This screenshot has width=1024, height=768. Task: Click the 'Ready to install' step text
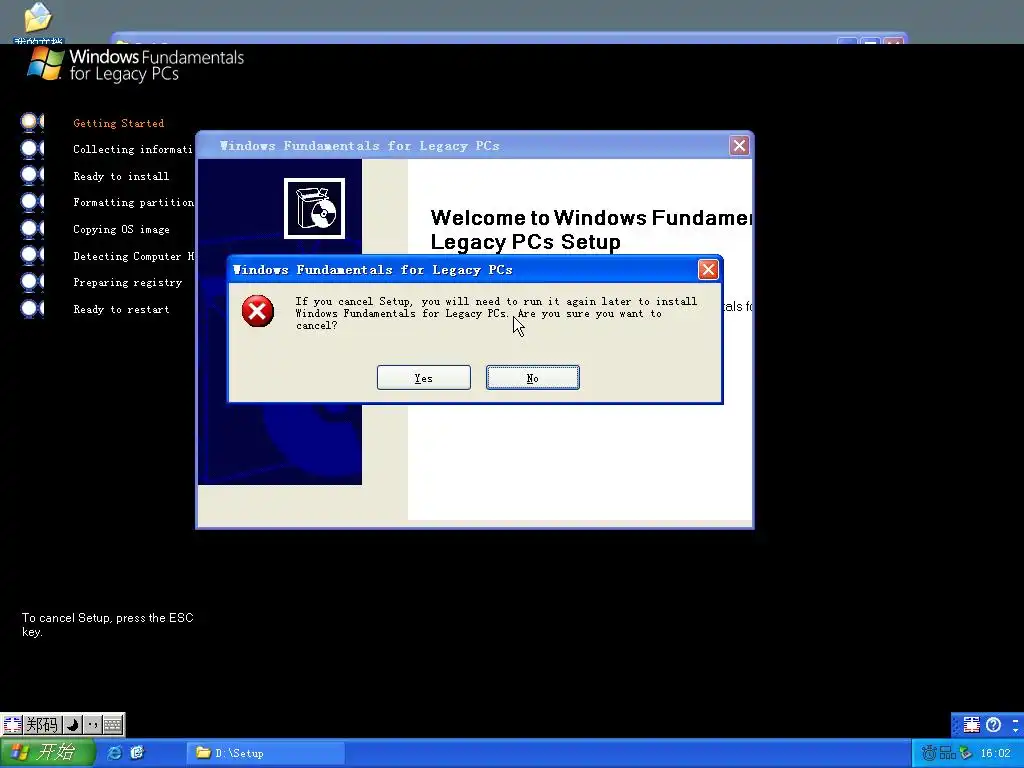click(121, 176)
